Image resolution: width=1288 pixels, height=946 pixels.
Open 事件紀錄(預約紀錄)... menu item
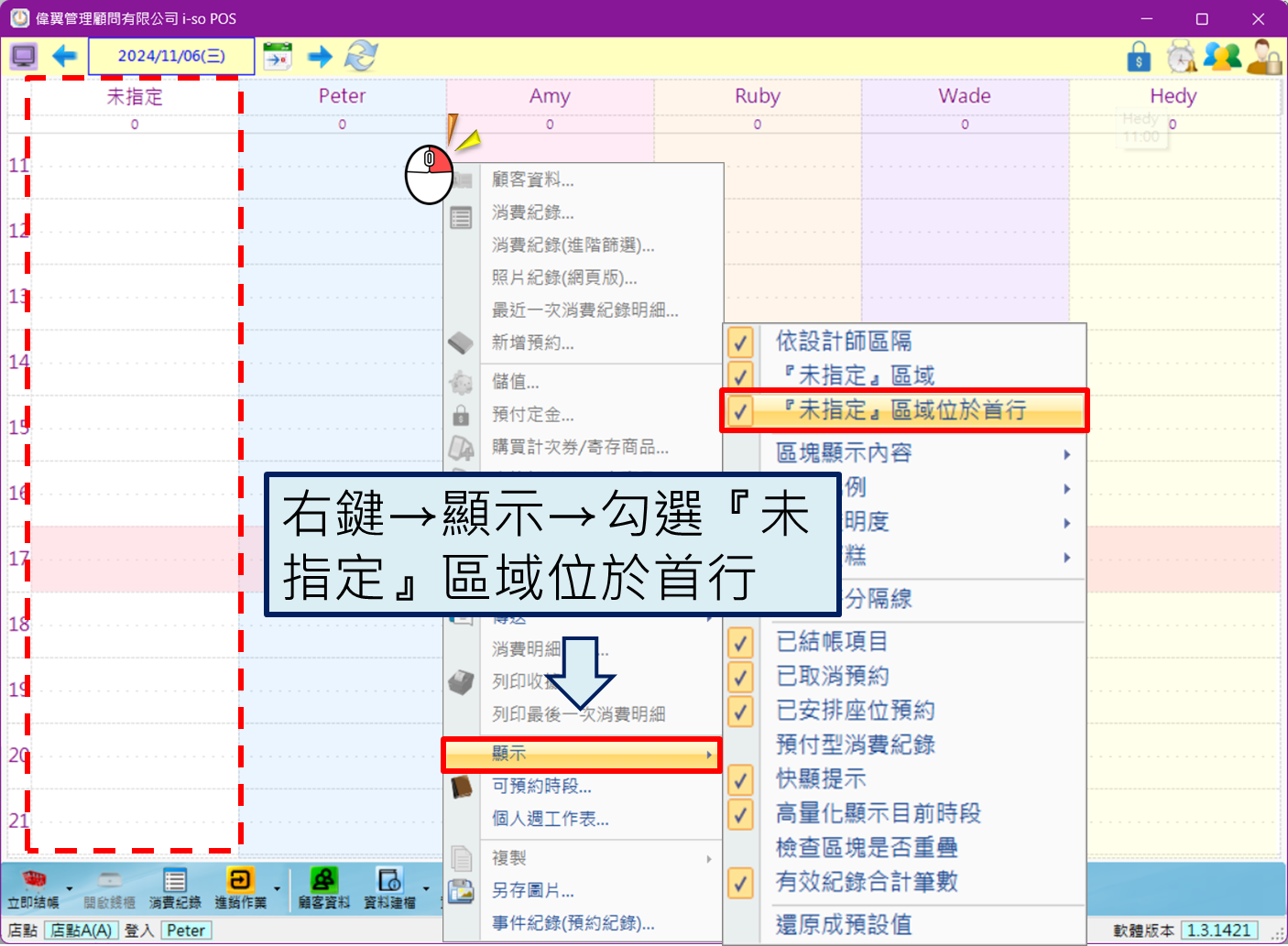(x=584, y=923)
